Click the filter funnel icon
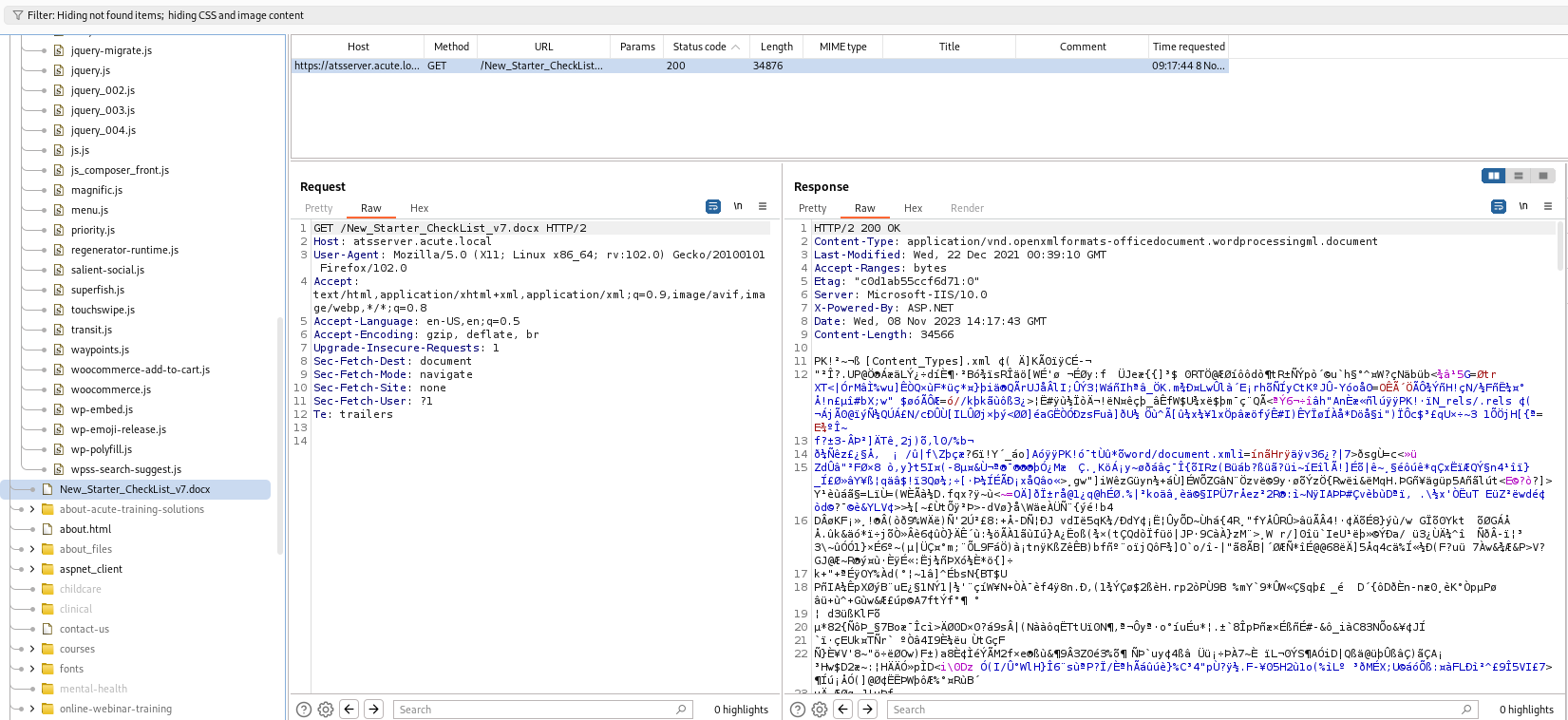 pos(17,15)
